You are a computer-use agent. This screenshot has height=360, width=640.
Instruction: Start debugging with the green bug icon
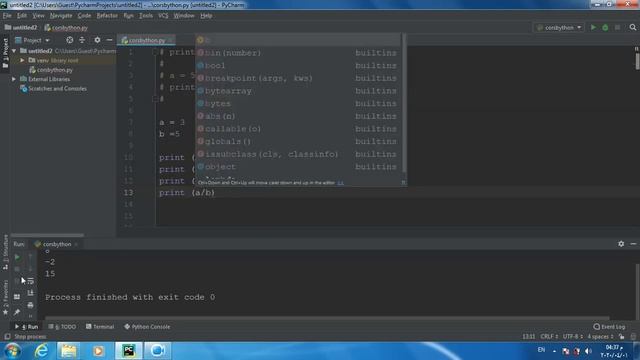(x=605, y=27)
